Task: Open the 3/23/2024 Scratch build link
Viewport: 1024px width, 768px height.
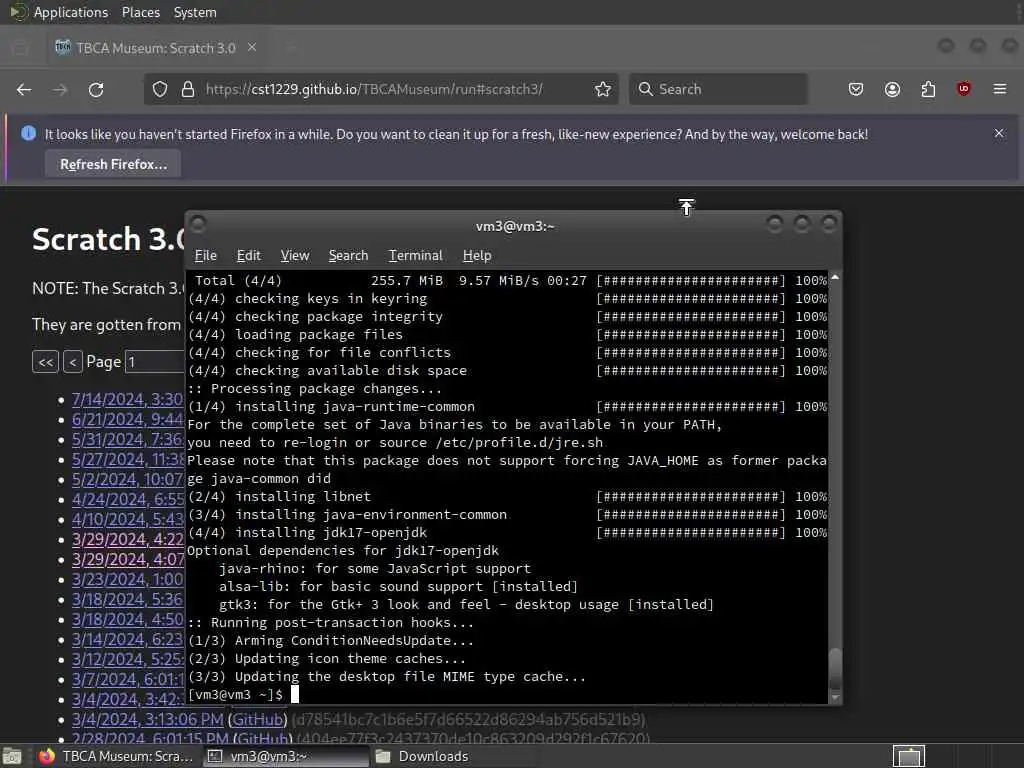Action: 127,580
